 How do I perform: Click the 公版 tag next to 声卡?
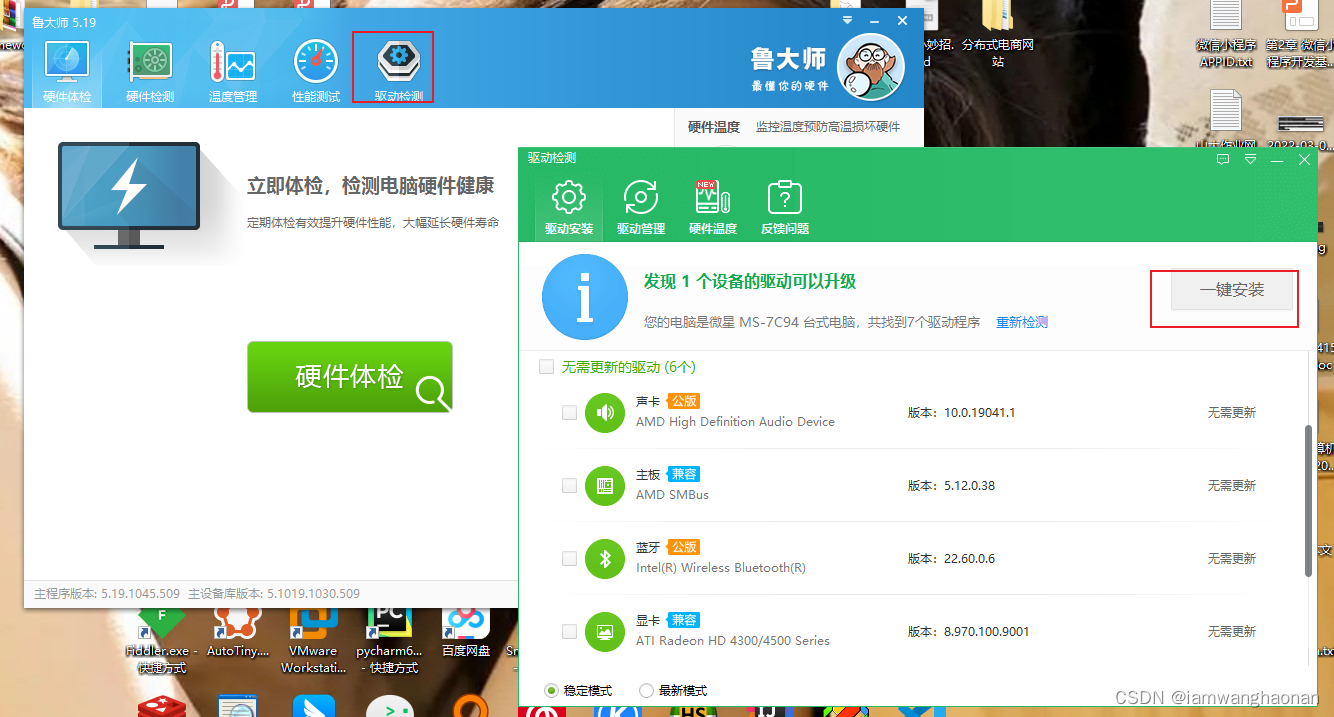click(x=683, y=400)
